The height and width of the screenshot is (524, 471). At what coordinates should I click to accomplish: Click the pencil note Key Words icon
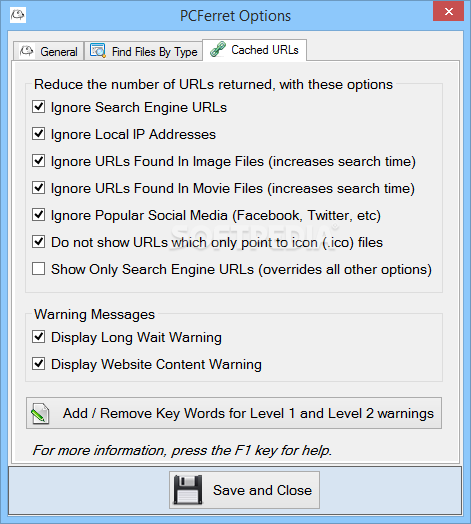coord(40,413)
